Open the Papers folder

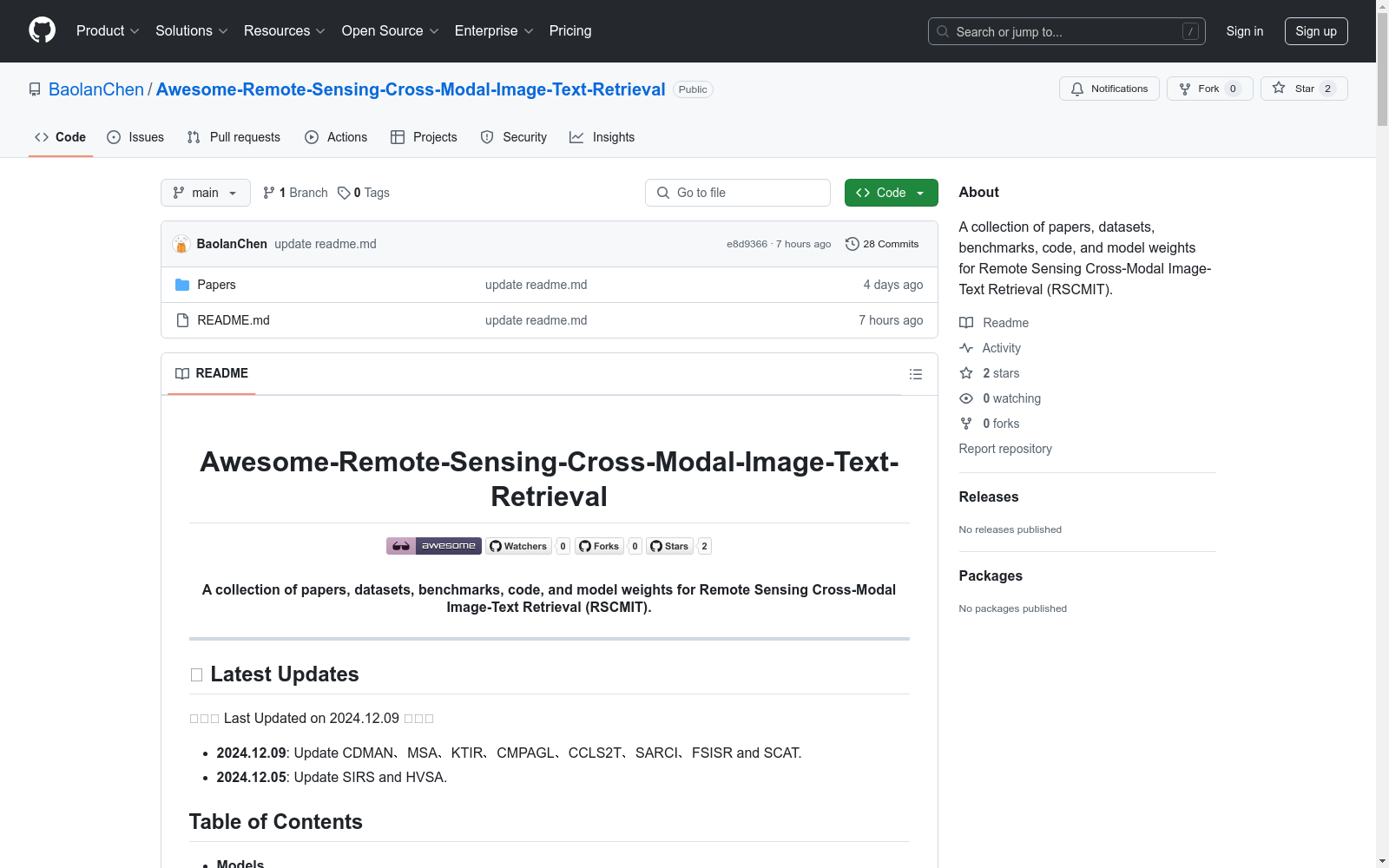(216, 285)
